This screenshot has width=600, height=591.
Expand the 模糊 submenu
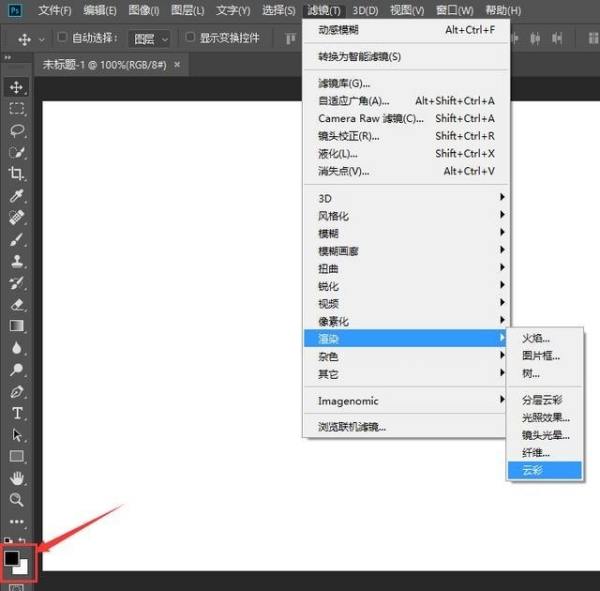pyautogui.click(x=405, y=233)
